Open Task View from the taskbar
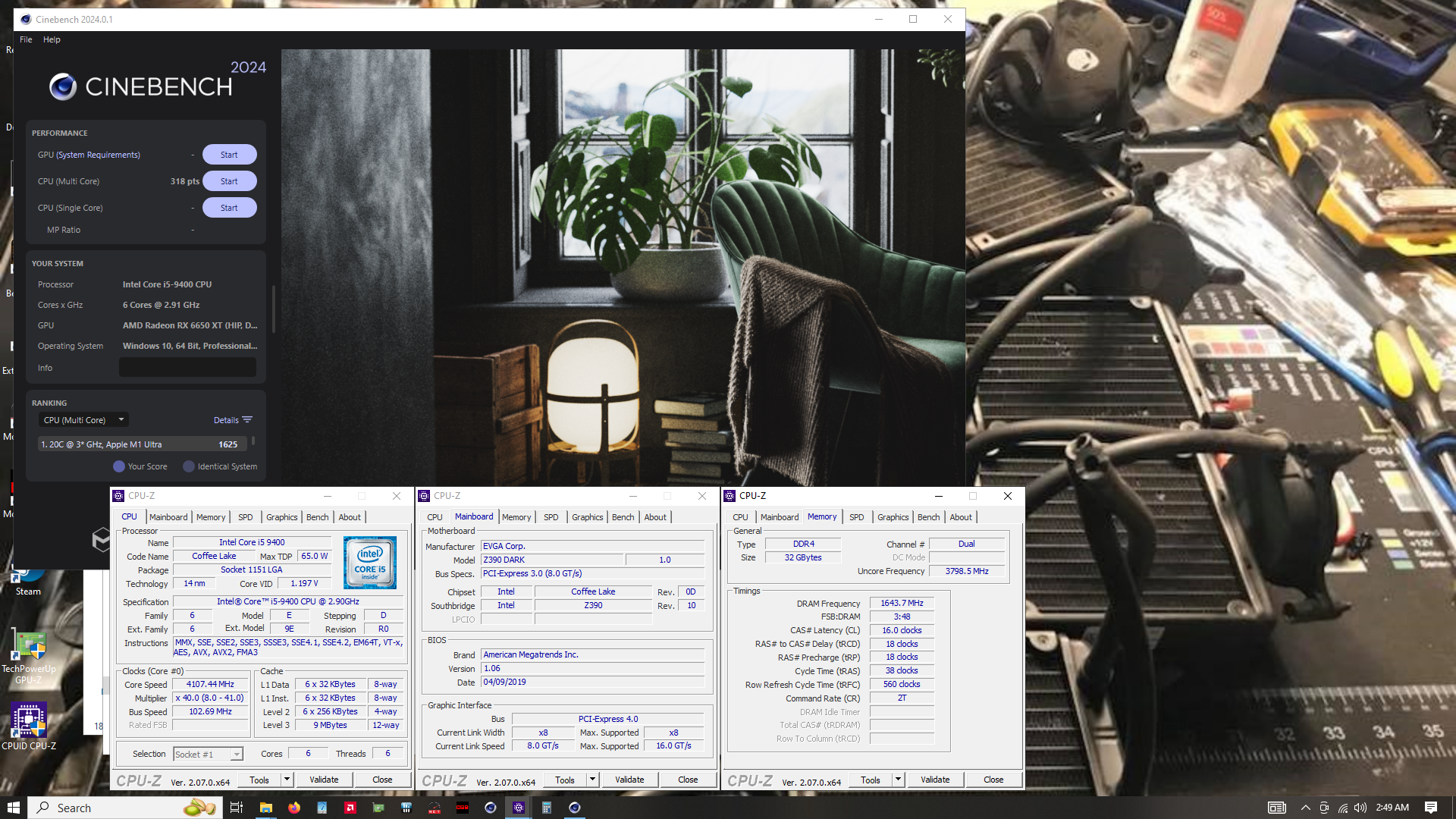The height and width of the screenshot is (819, 1456). (236, 808)
